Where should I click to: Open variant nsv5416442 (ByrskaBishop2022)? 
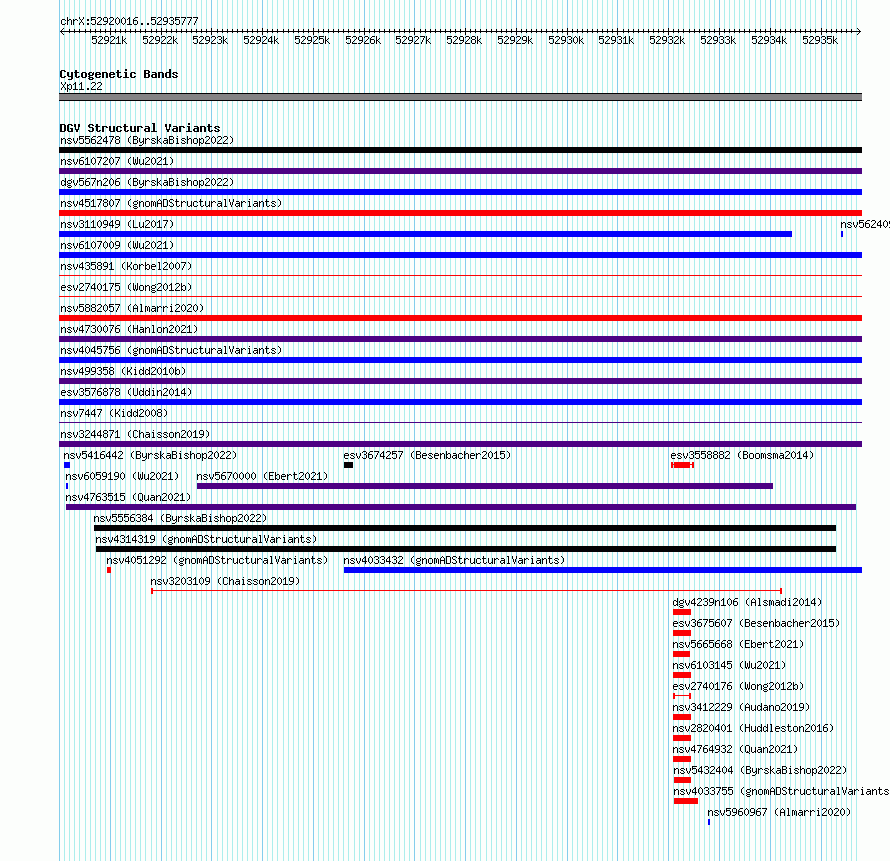pos(150,455)
